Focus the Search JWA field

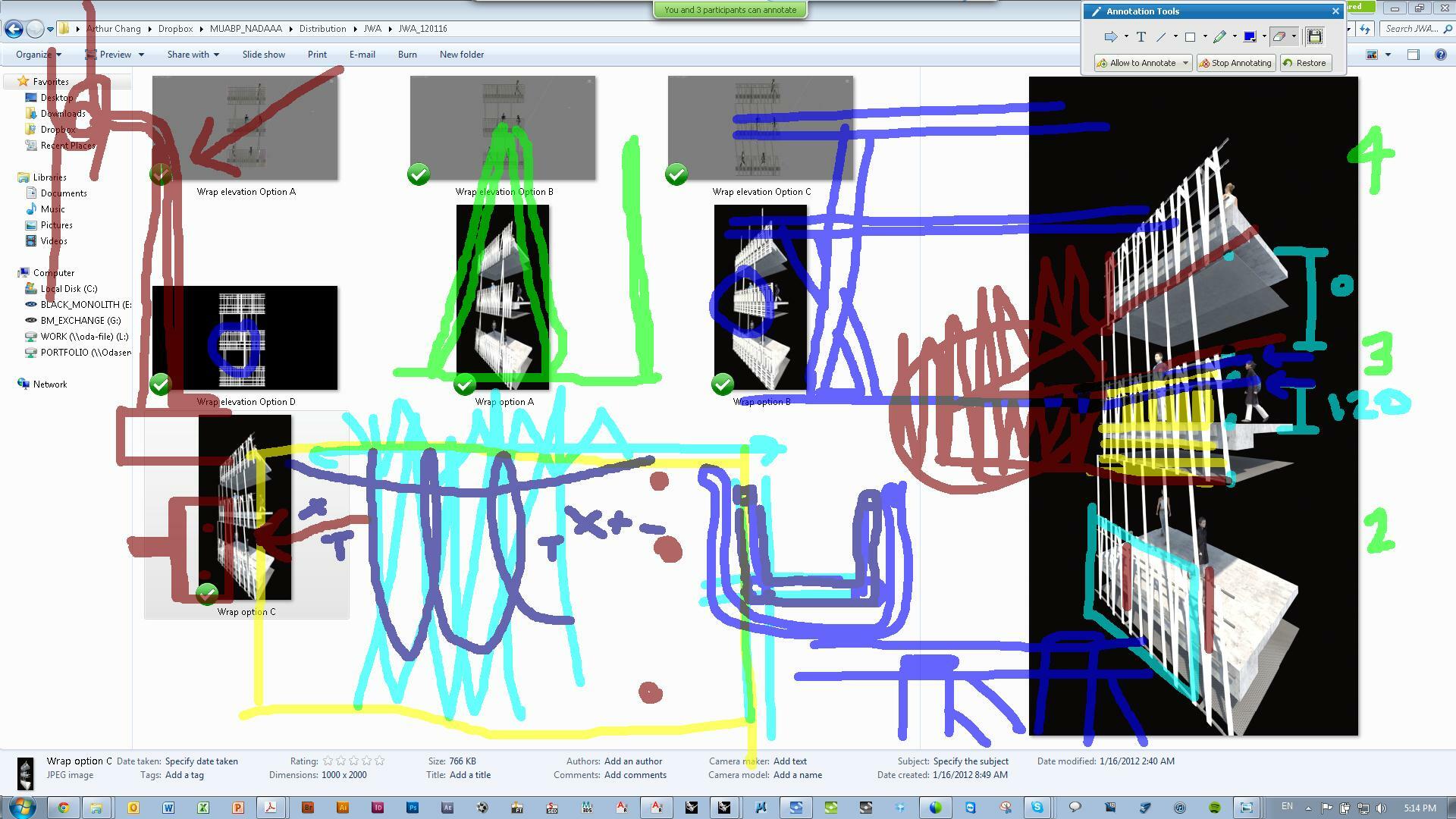tap(1415, 29)
